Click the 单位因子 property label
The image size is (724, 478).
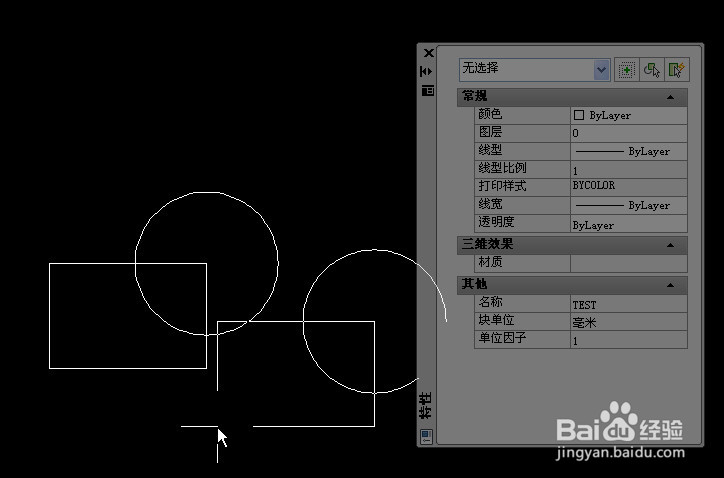[x=502, y=338]
